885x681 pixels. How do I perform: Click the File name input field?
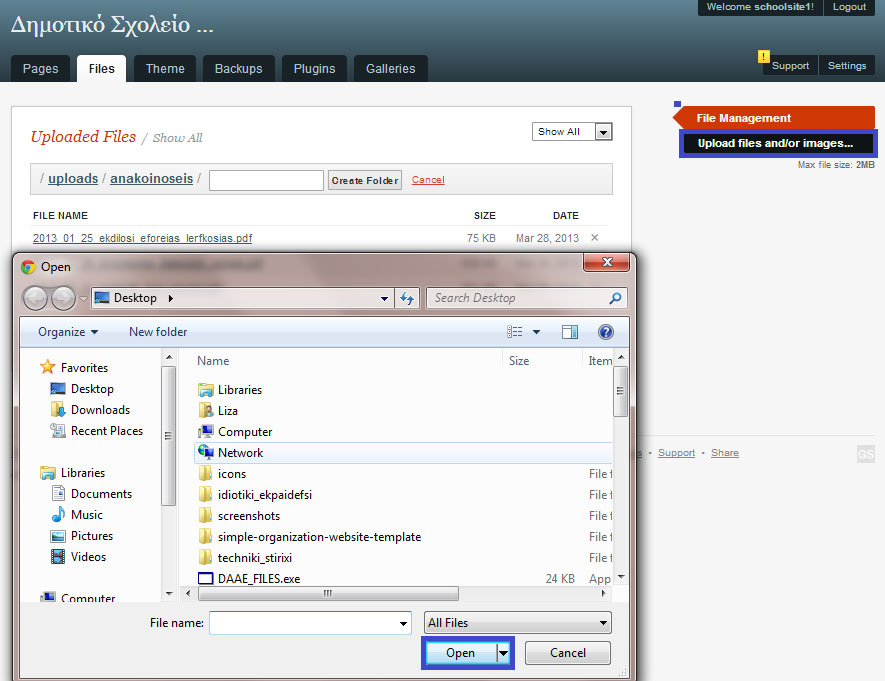tap(310, 623)
